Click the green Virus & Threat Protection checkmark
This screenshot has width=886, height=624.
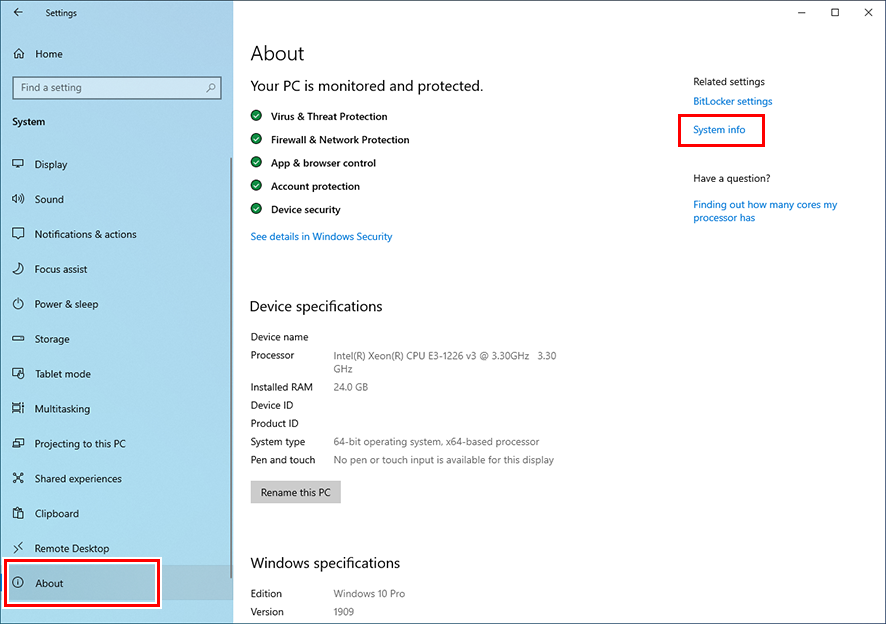pyautogui.click(x=258, y=116)
